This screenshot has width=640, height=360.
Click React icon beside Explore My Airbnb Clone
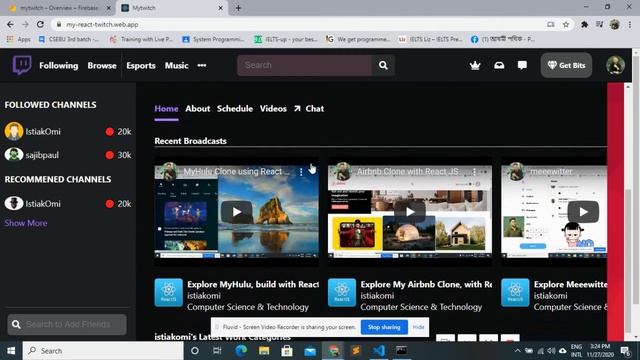342,292
